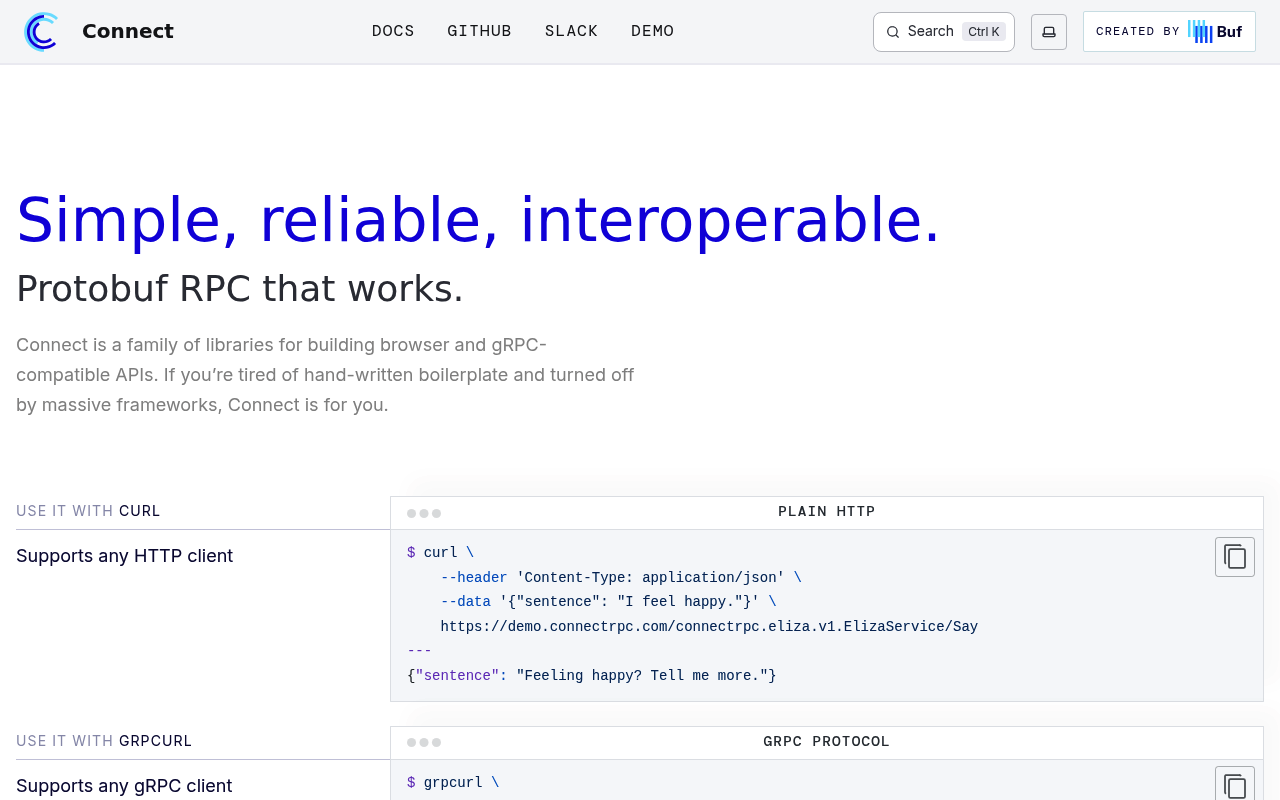Copy the grpcurl code snippet
1280x800 pixels.
click(1235, 785)
